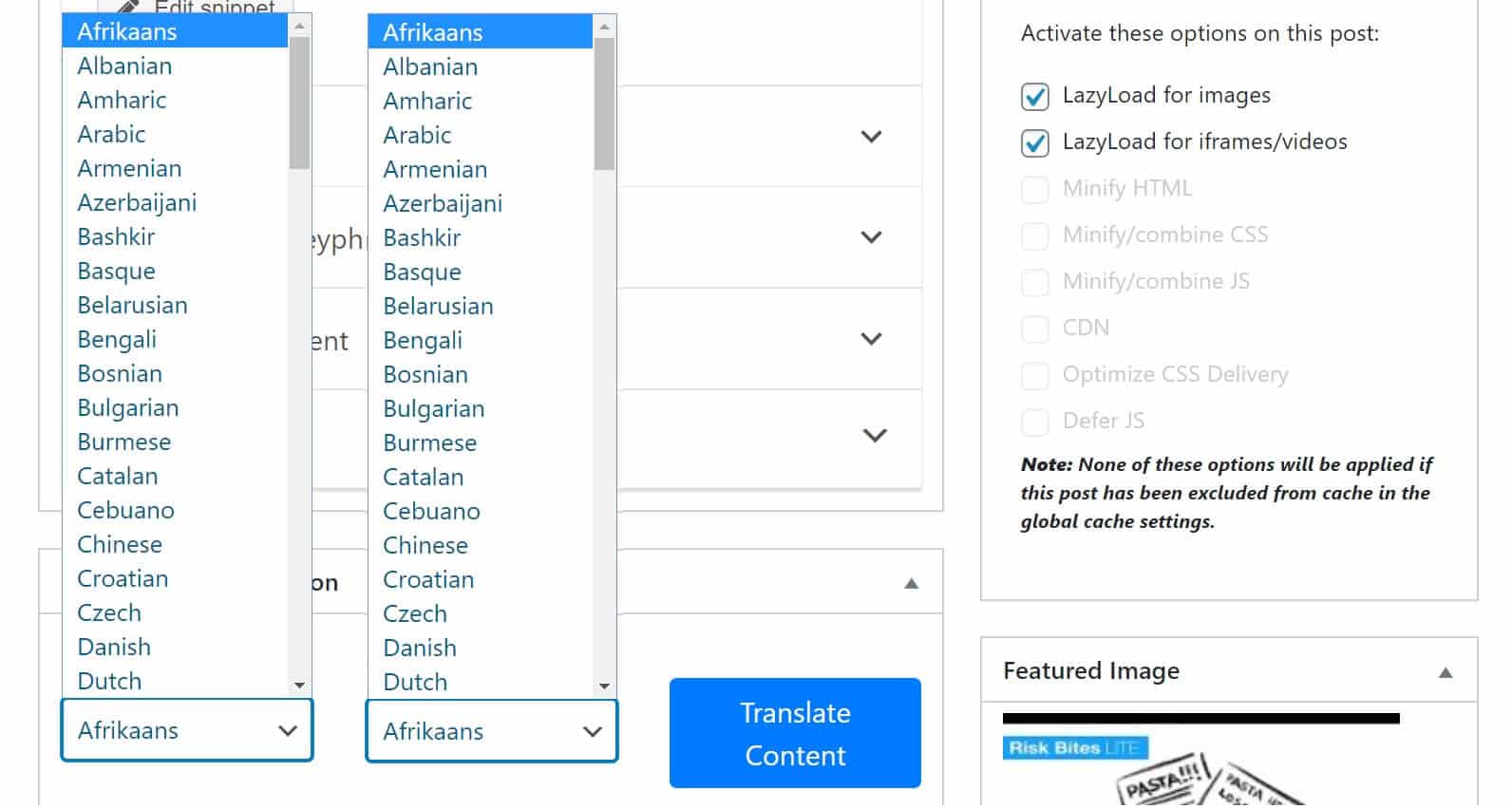Toggle the Minify HTML checkbox
1512x809 pixels.
(1034, 190)
